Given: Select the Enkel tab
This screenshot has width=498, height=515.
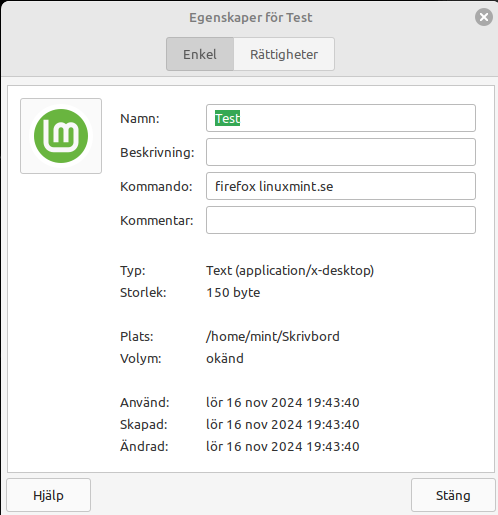Looking at the screenshot, I should [200, 54].
